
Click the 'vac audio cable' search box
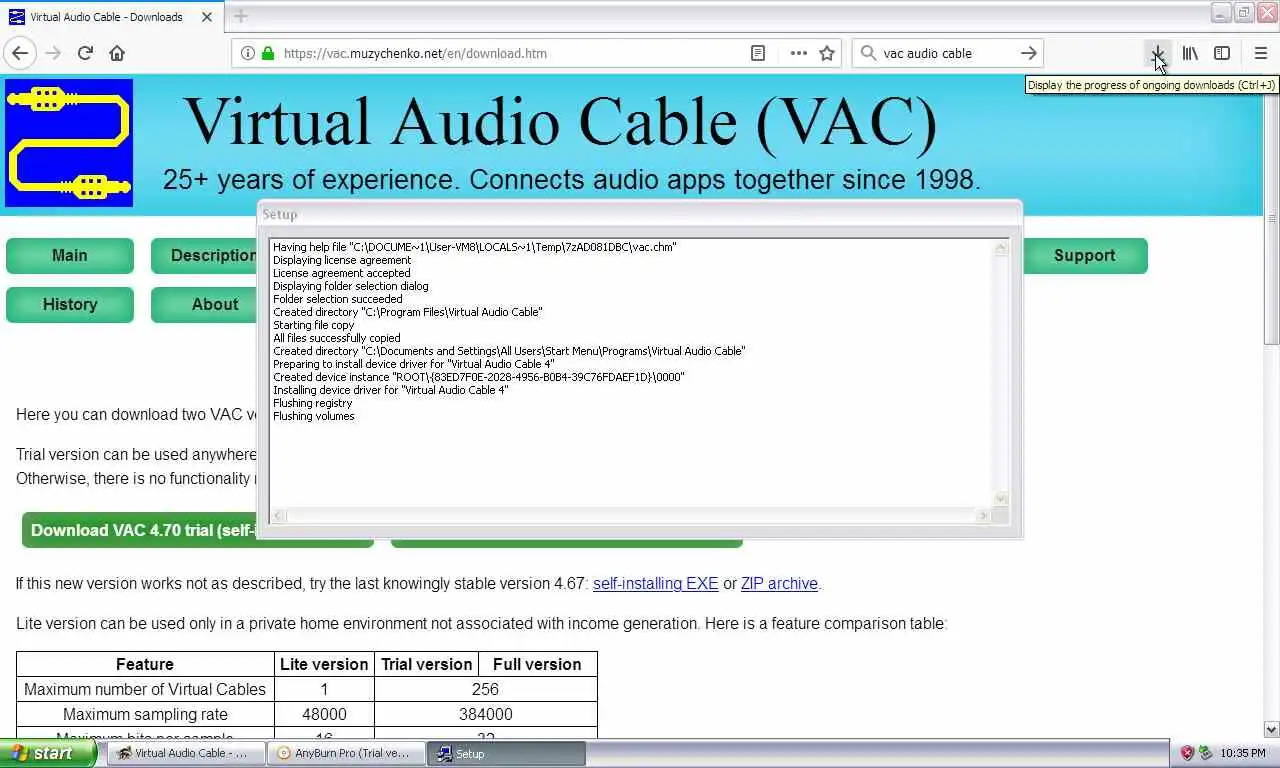946,53
